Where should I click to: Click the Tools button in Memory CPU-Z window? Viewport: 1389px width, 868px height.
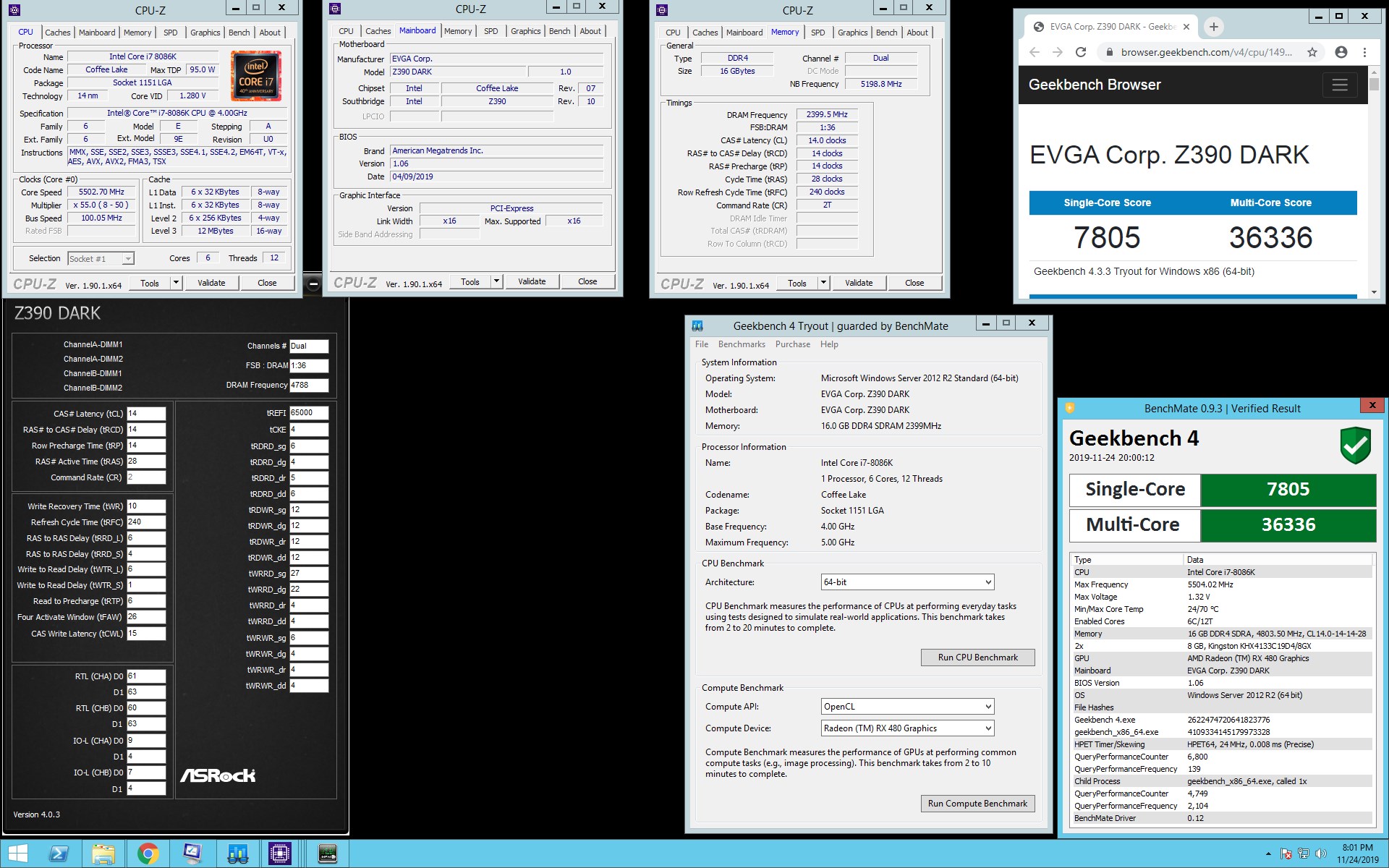pos(797,283)
